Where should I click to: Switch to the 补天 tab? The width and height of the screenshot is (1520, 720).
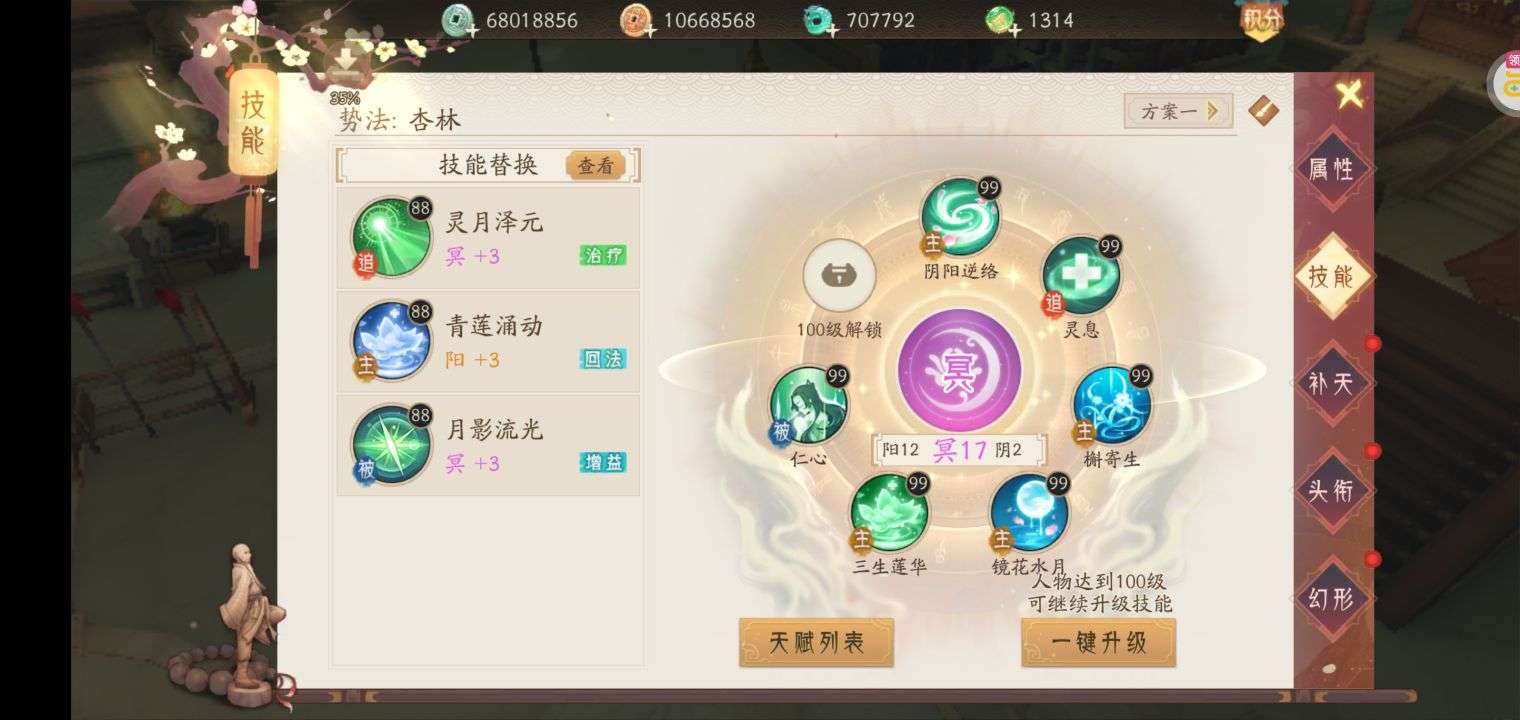[1330, 383]
